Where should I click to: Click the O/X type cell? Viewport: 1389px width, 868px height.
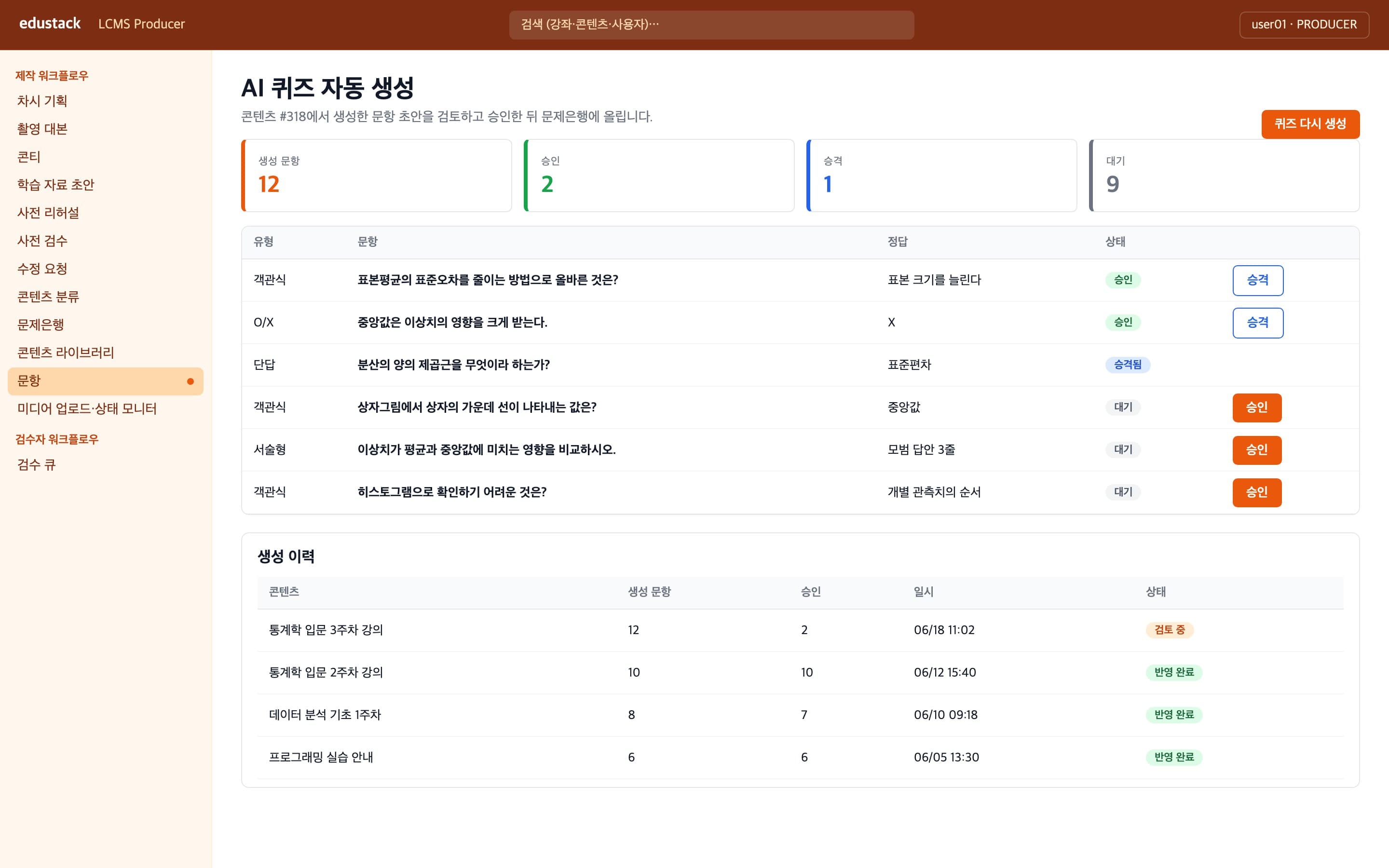coord(263,323)
